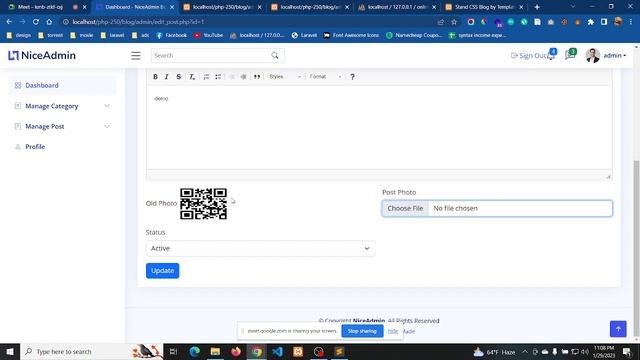This screenshot has width=640, height=360.
Task: Open Visual Studio Code from the taskbar
Action: click(278, 351)
